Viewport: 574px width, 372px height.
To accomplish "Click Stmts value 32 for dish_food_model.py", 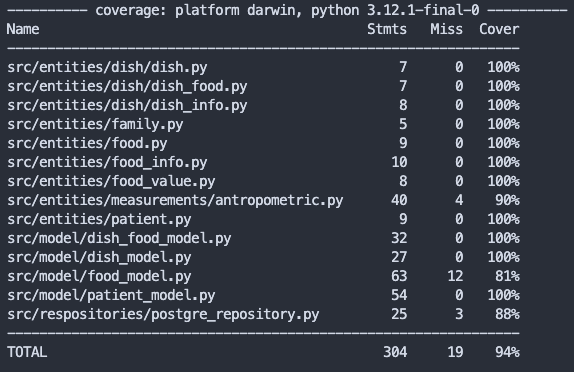I will click(x=399, y=238).
